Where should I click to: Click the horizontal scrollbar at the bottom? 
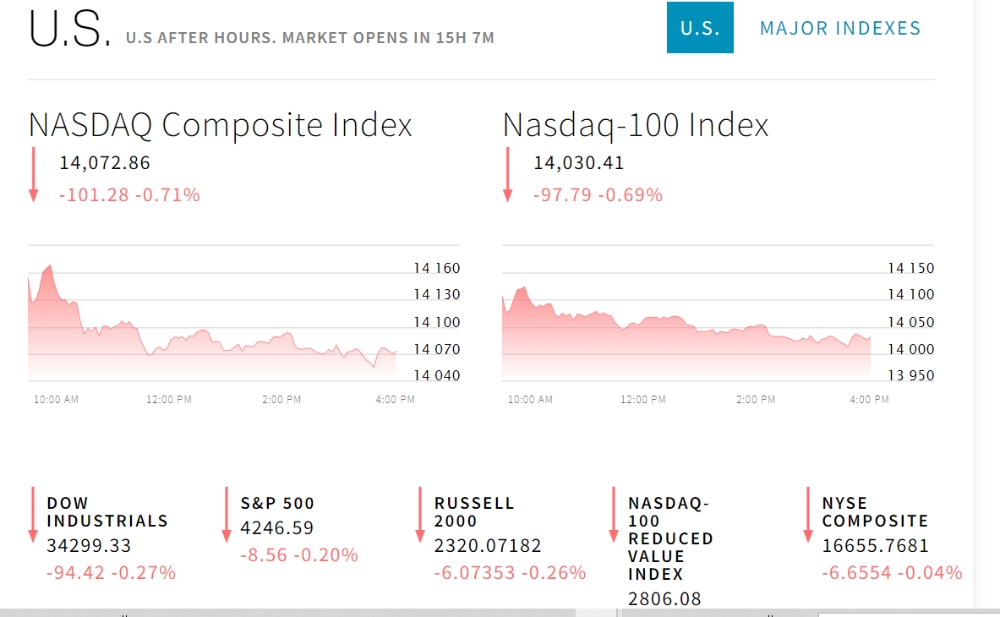click(287, 613)
